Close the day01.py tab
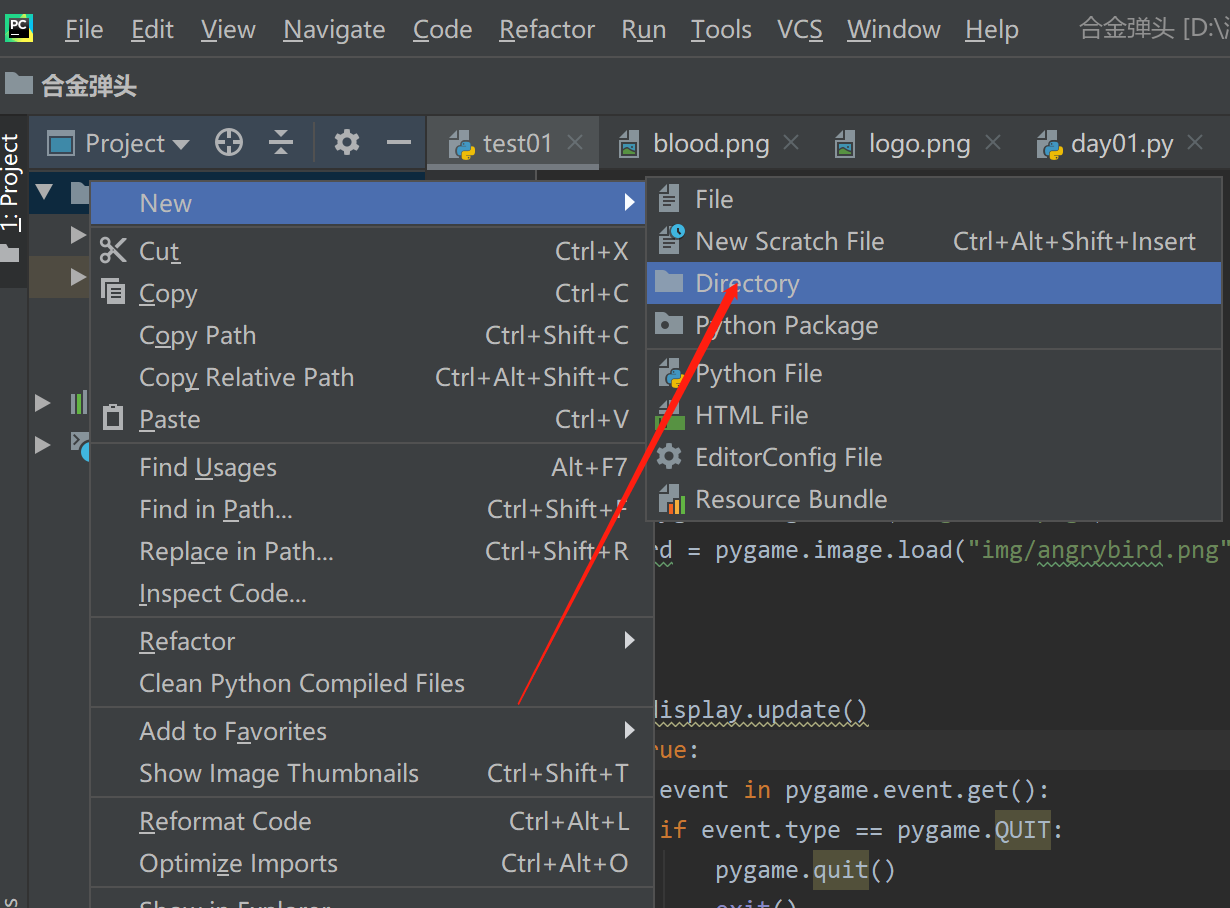 click(x=1195, y=143)
